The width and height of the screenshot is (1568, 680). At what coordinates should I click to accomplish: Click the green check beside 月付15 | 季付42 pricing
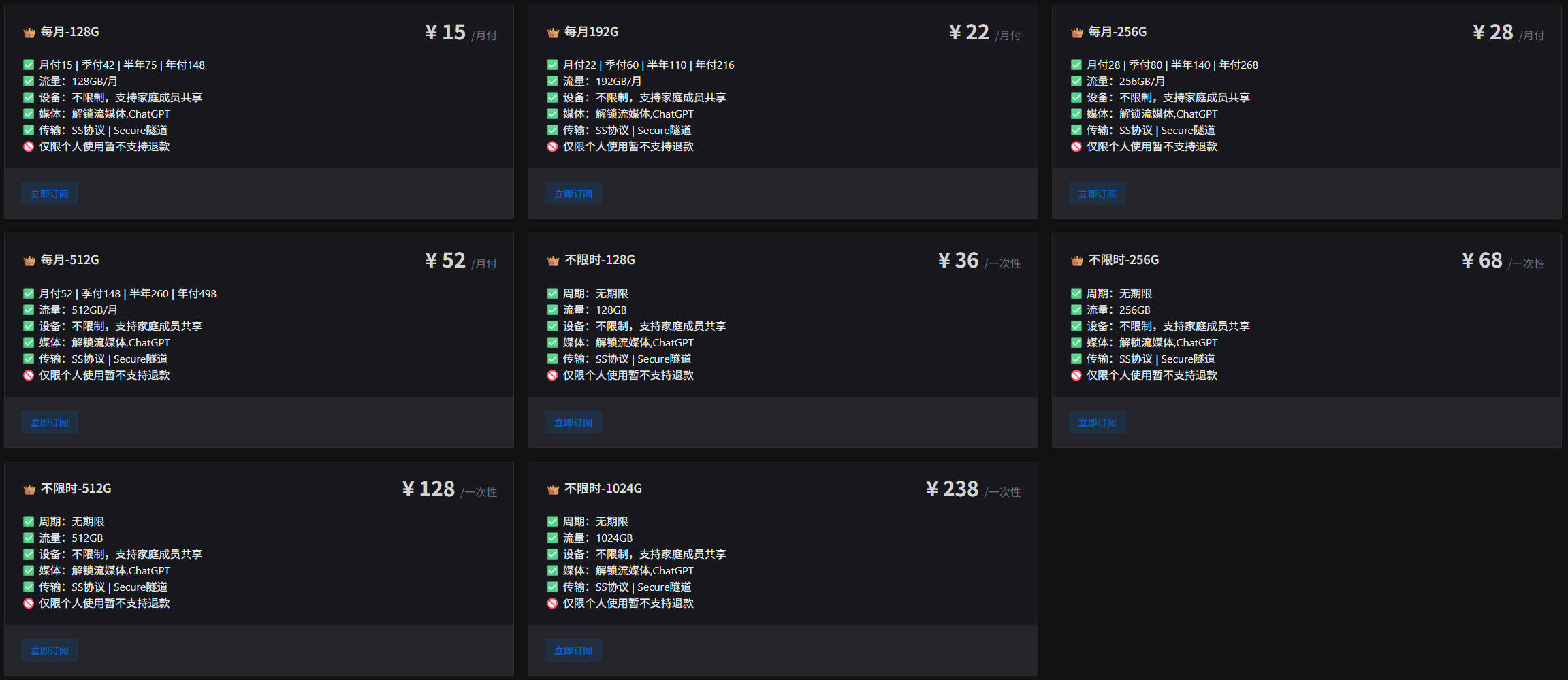tap(29, 65)
